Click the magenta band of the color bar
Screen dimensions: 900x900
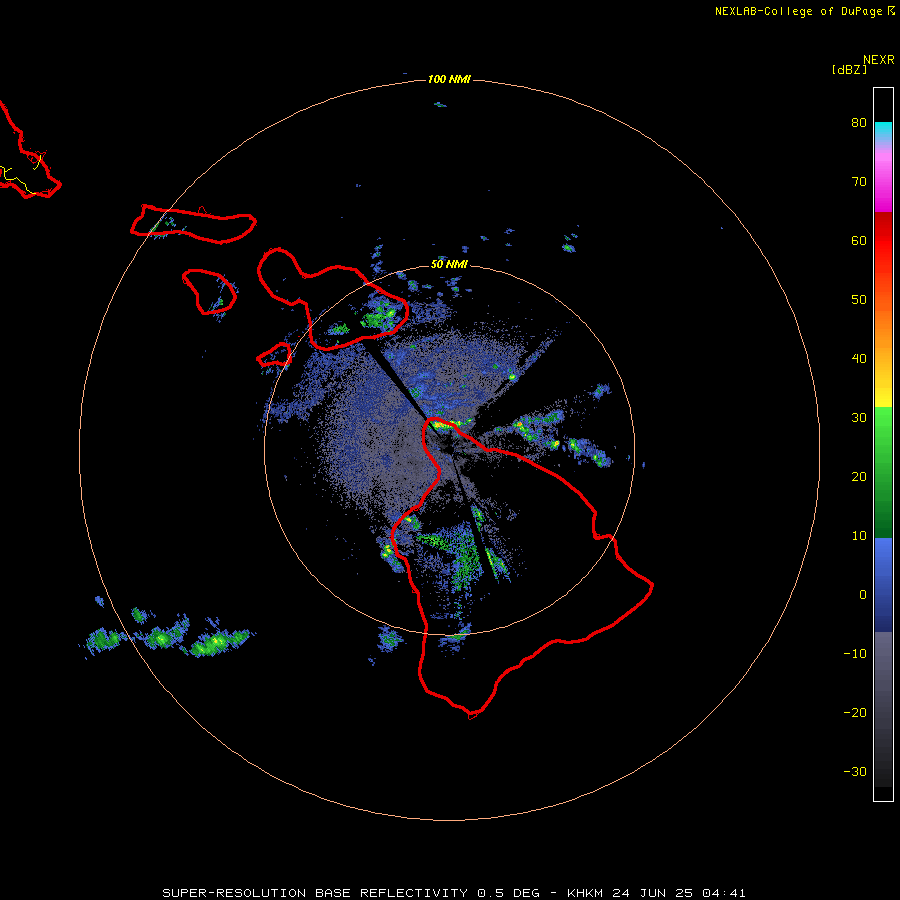pos(883,184)
